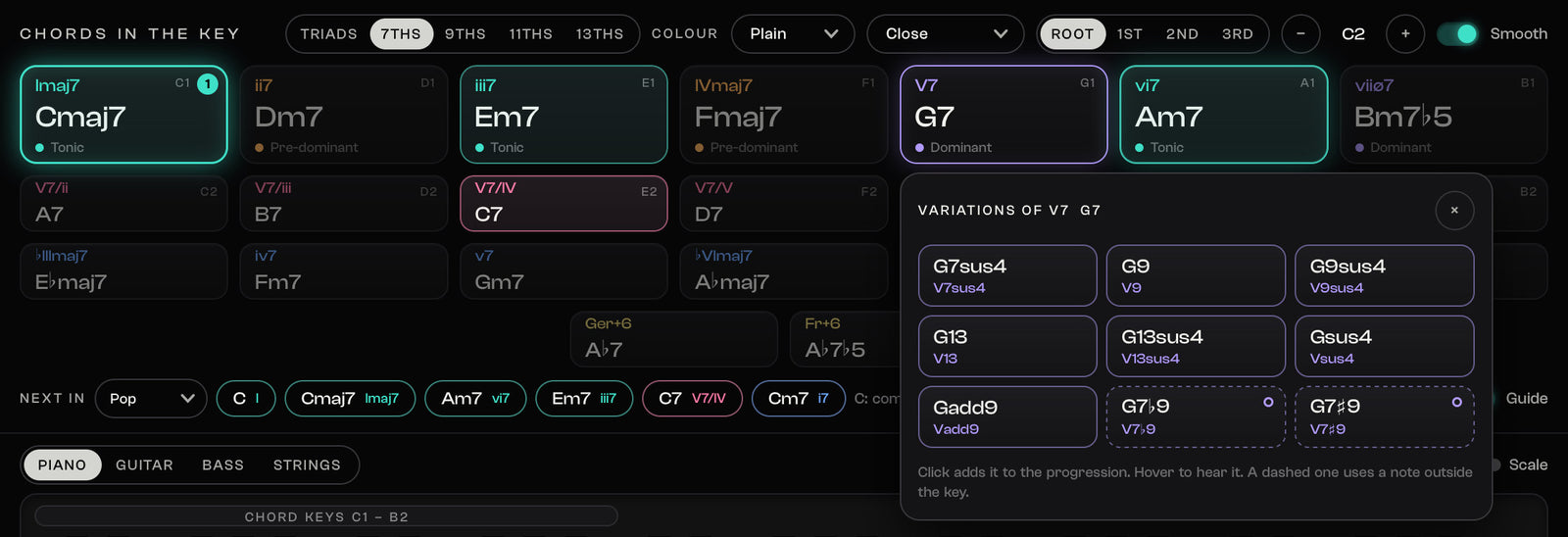Click the A♭7♭5 Fr+6 card

pos(845,339)
